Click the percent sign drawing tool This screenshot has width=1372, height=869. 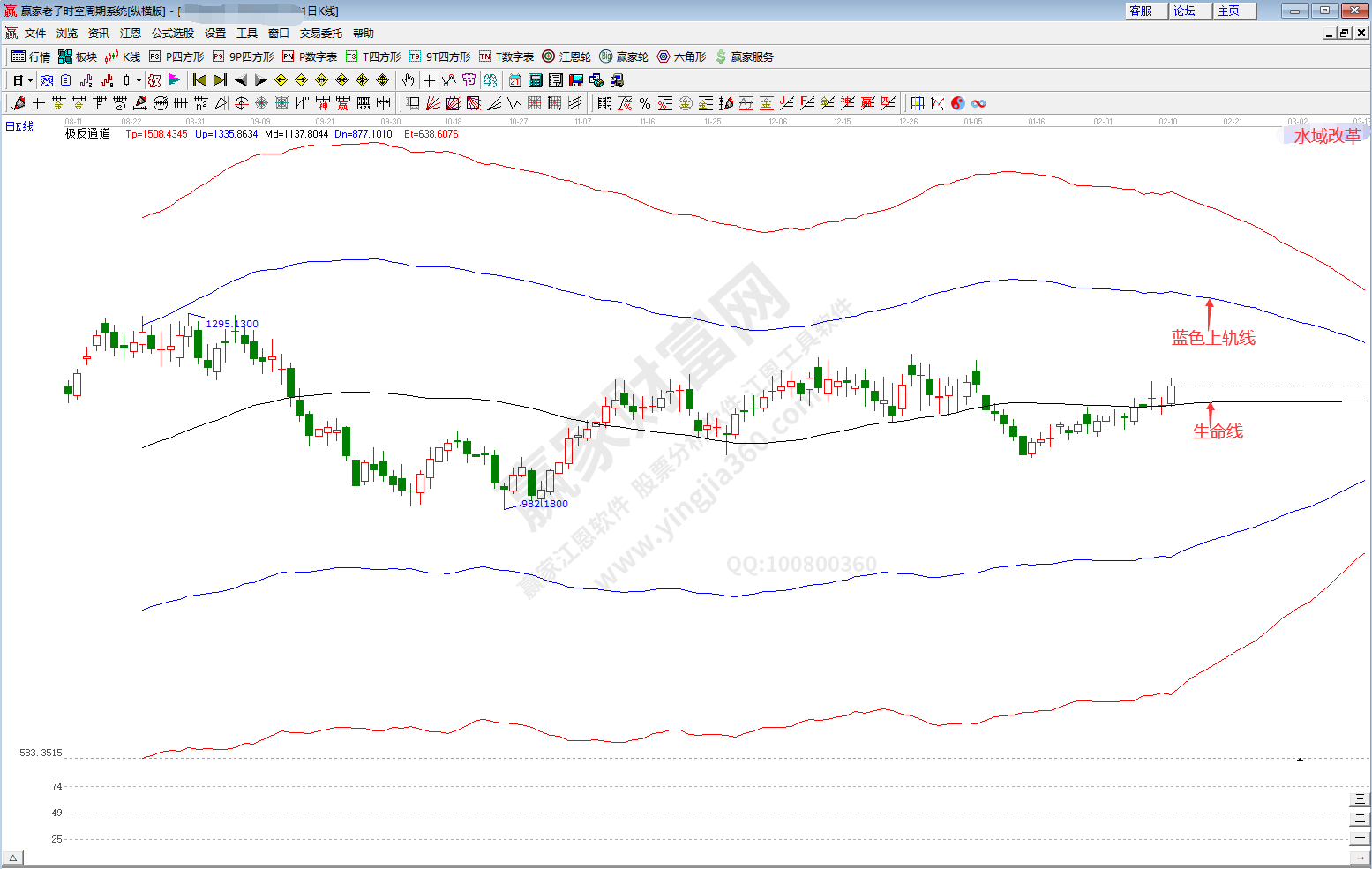645,103
